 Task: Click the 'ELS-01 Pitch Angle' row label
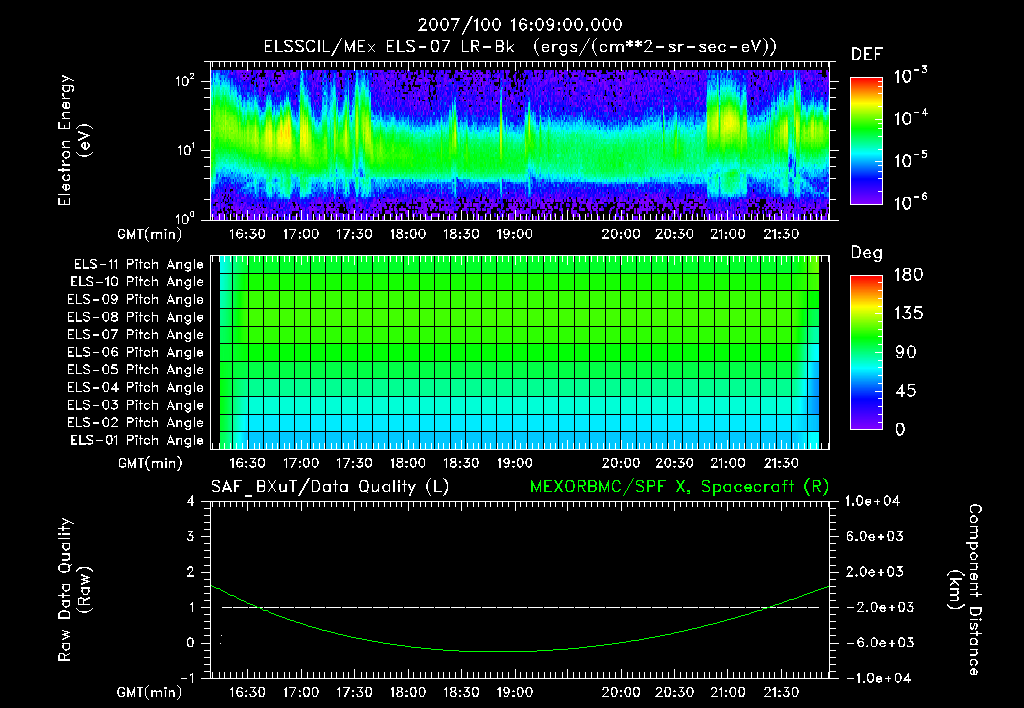point(136,440)
